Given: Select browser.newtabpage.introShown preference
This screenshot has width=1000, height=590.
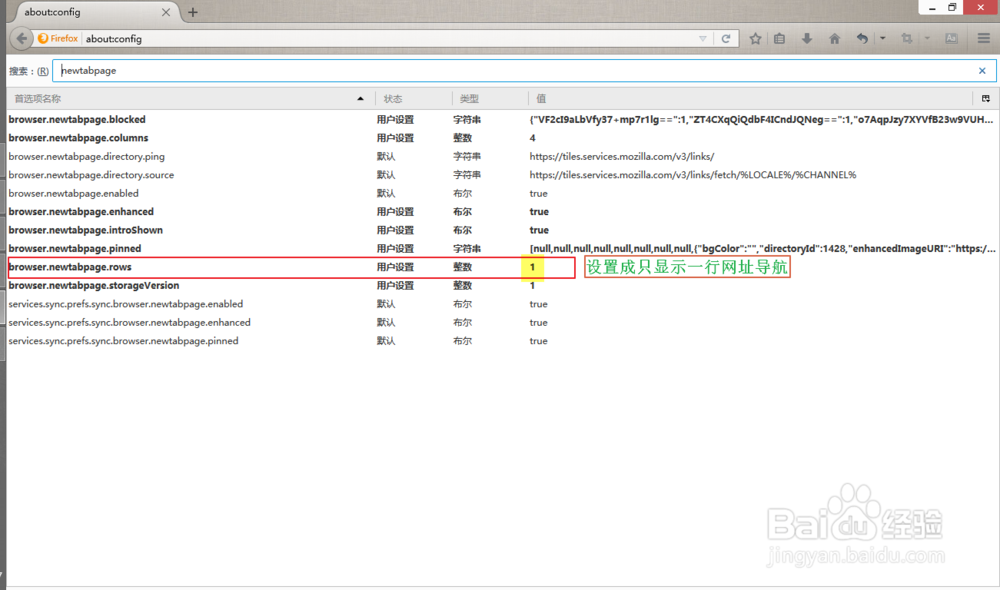Looking at the screenshot, I should (x=503, y=230).
